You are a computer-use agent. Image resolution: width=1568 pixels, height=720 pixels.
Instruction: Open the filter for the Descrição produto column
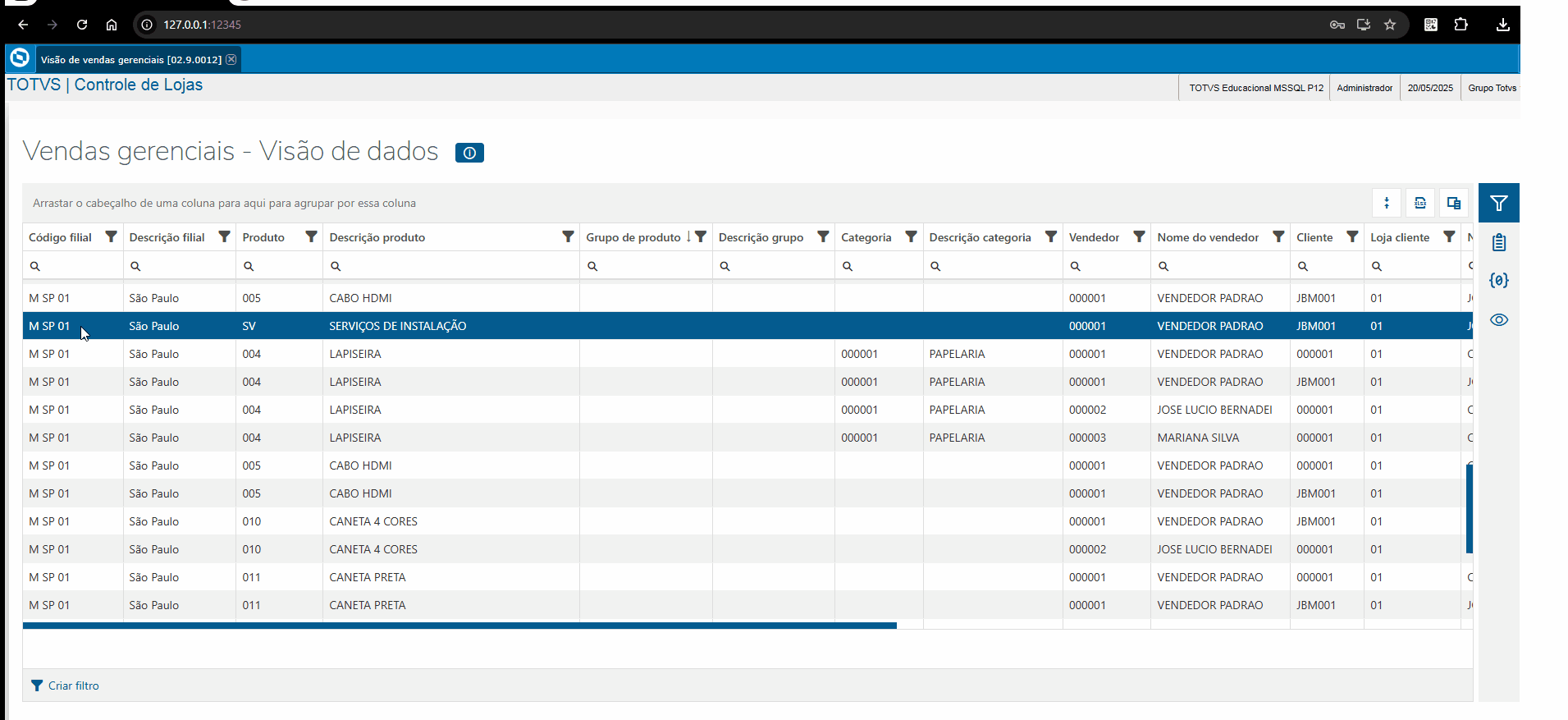pos(568,236)
